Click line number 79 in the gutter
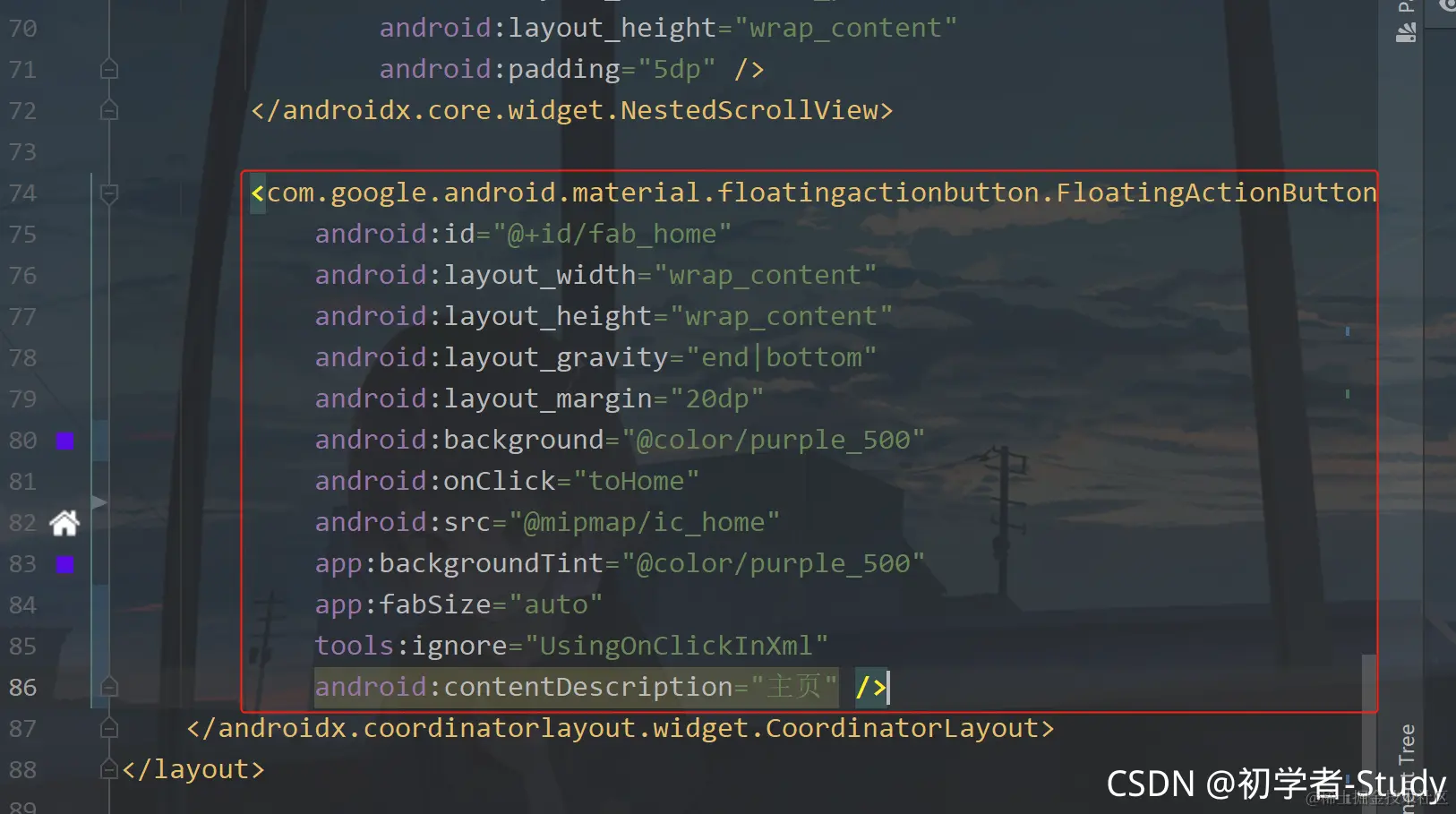The height and width of the screenshot is (814, 1456). [x=23, y=399]
